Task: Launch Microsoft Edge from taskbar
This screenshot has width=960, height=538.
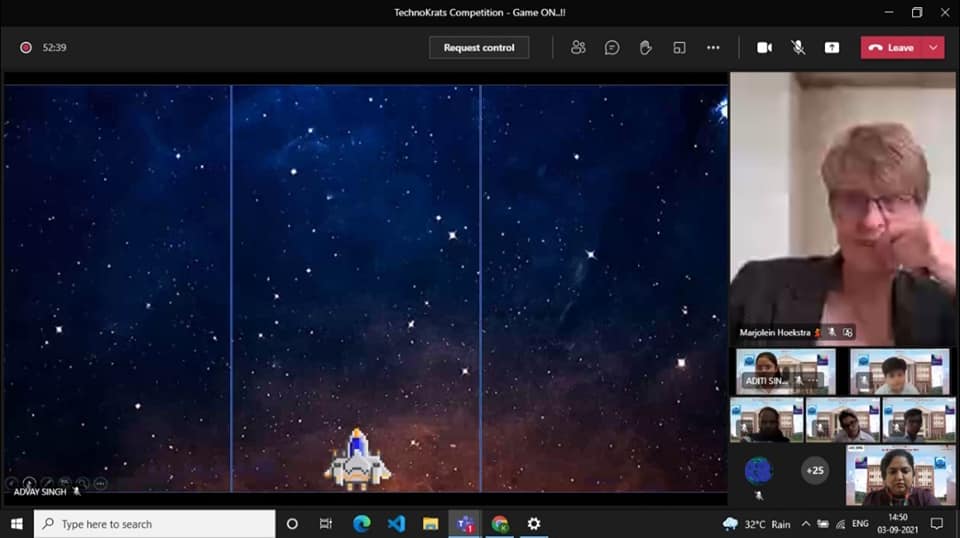Action: click(361, 524)
